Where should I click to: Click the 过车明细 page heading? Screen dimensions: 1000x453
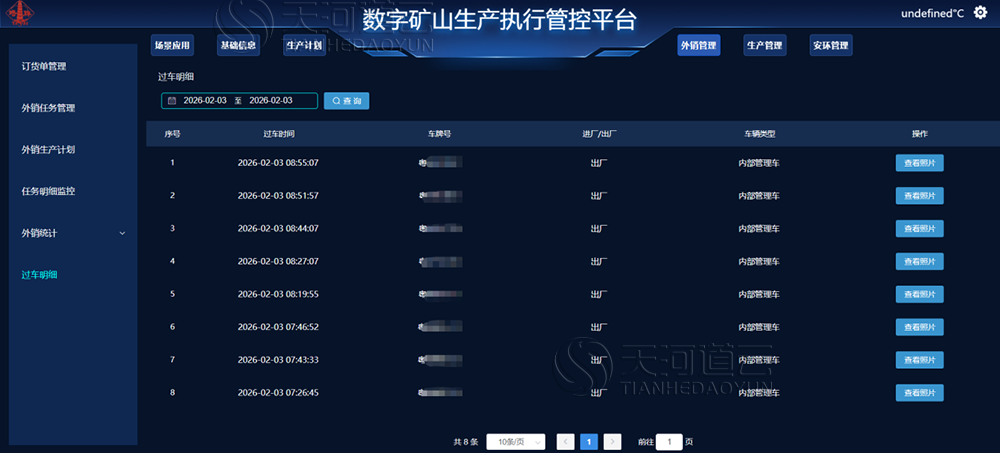coord(176,77)
